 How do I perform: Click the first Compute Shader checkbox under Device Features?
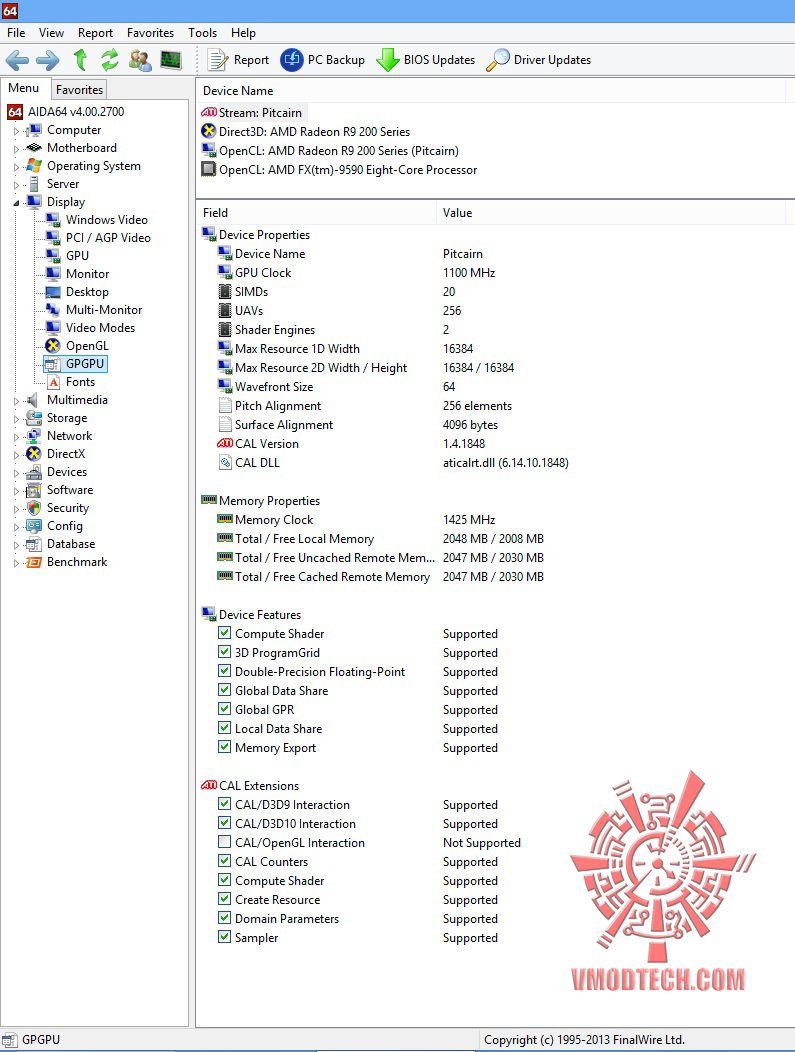(225, 633)
